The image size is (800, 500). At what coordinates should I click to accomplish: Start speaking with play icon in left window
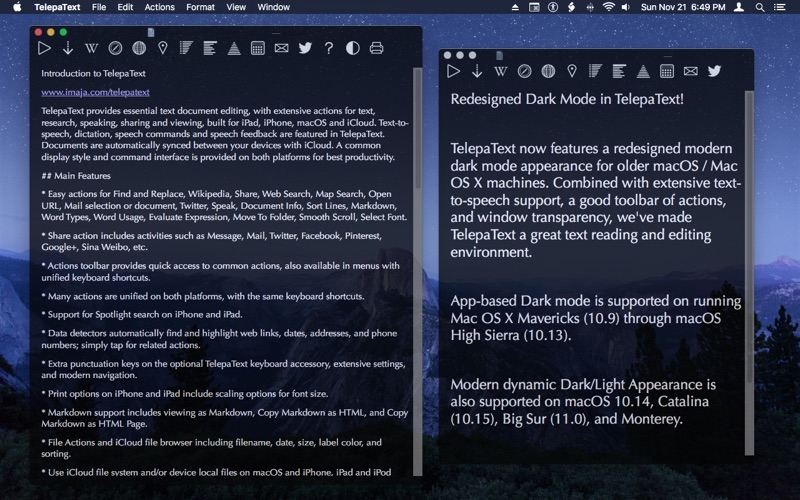(44, 48)
